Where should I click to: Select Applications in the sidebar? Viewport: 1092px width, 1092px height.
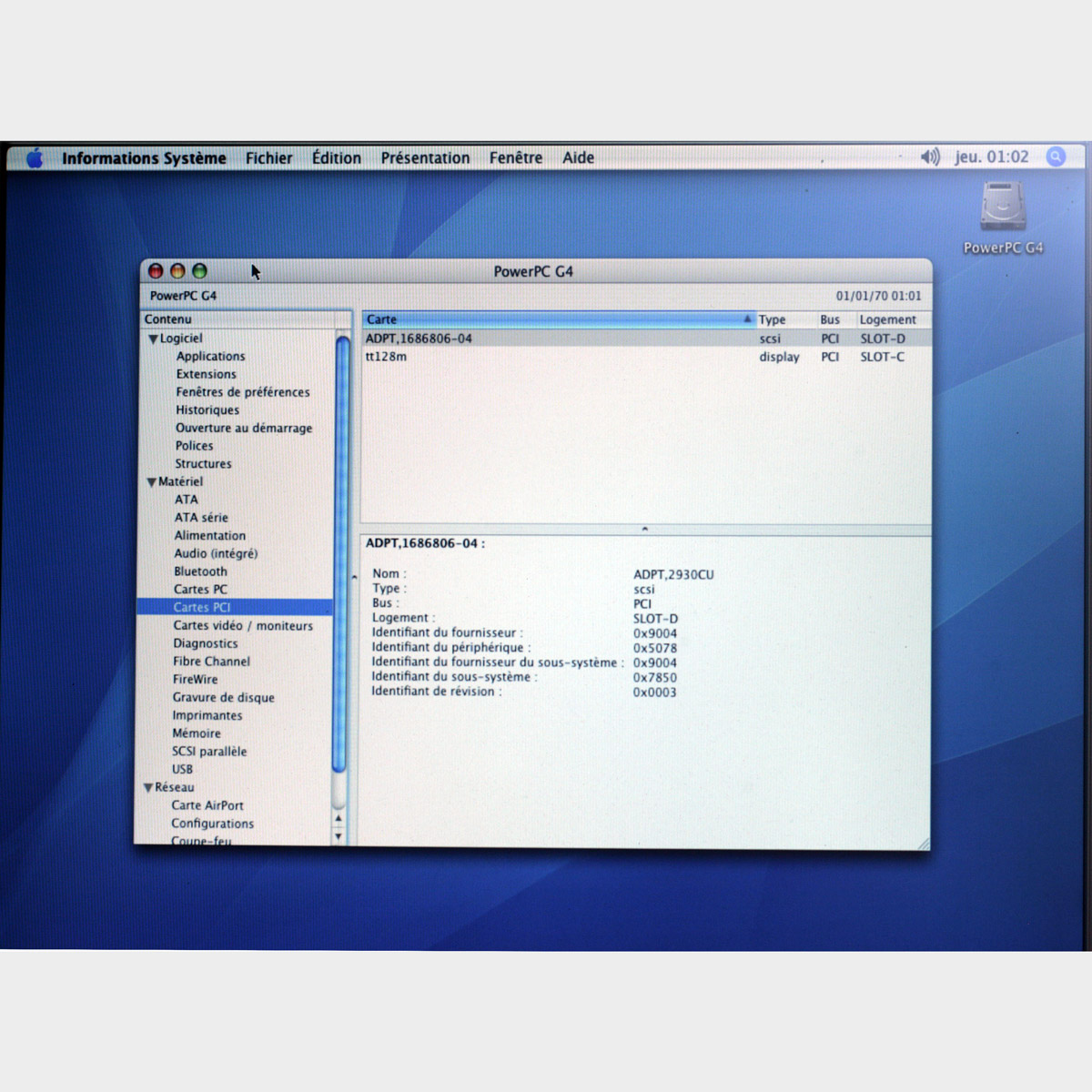tap(211, 357)
